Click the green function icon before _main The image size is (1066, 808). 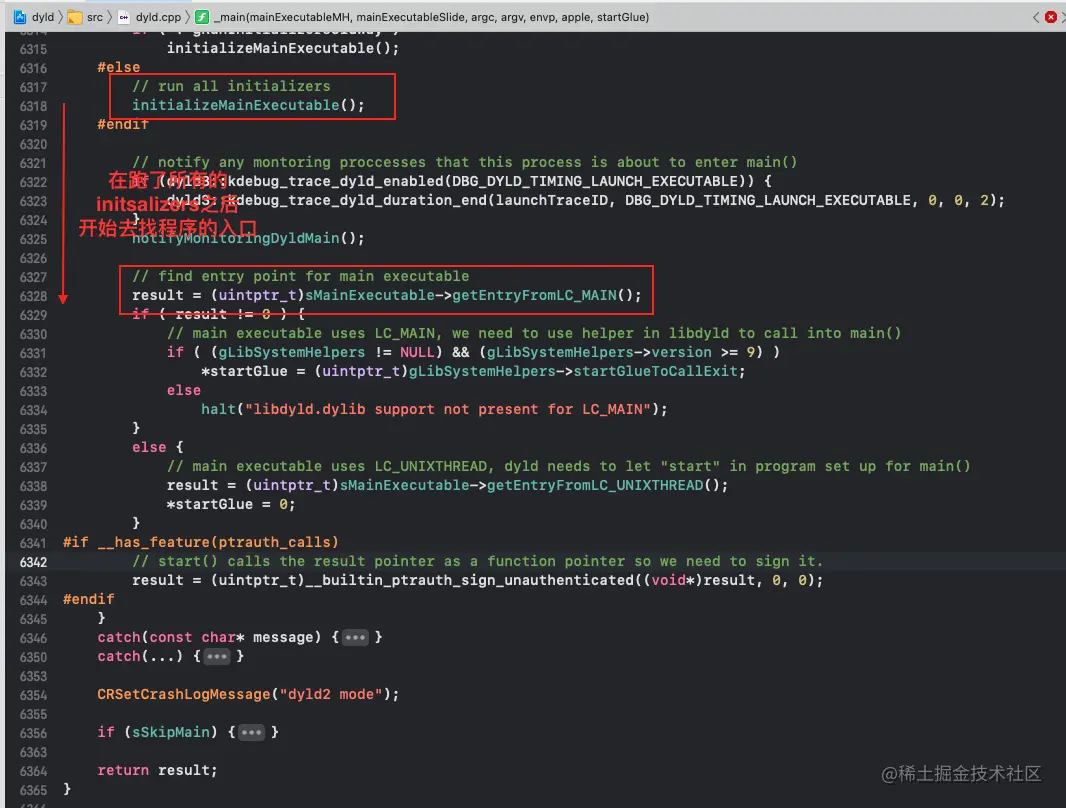click(x=202, y=17)
